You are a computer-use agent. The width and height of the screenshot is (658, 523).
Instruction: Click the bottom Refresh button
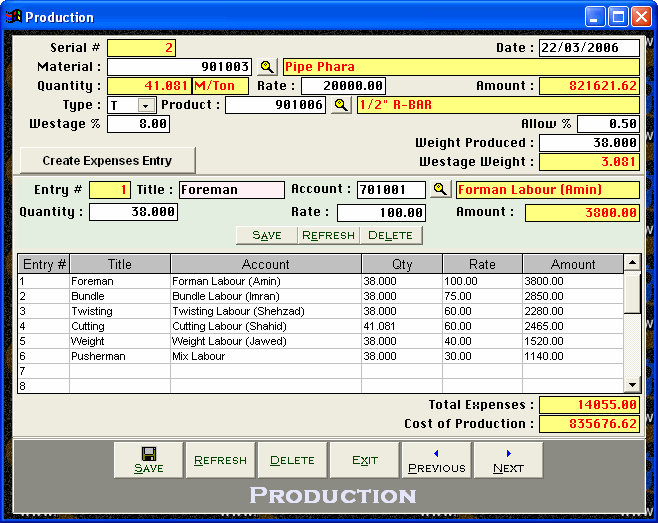(x=220, y=460)
